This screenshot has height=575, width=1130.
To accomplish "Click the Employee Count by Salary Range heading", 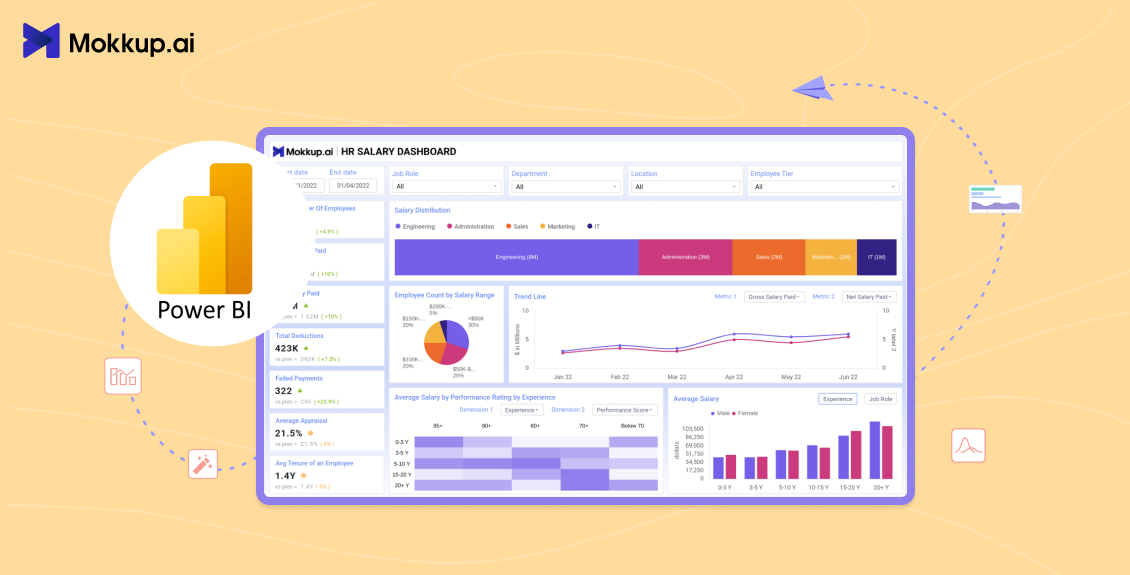I will (444, 296).
